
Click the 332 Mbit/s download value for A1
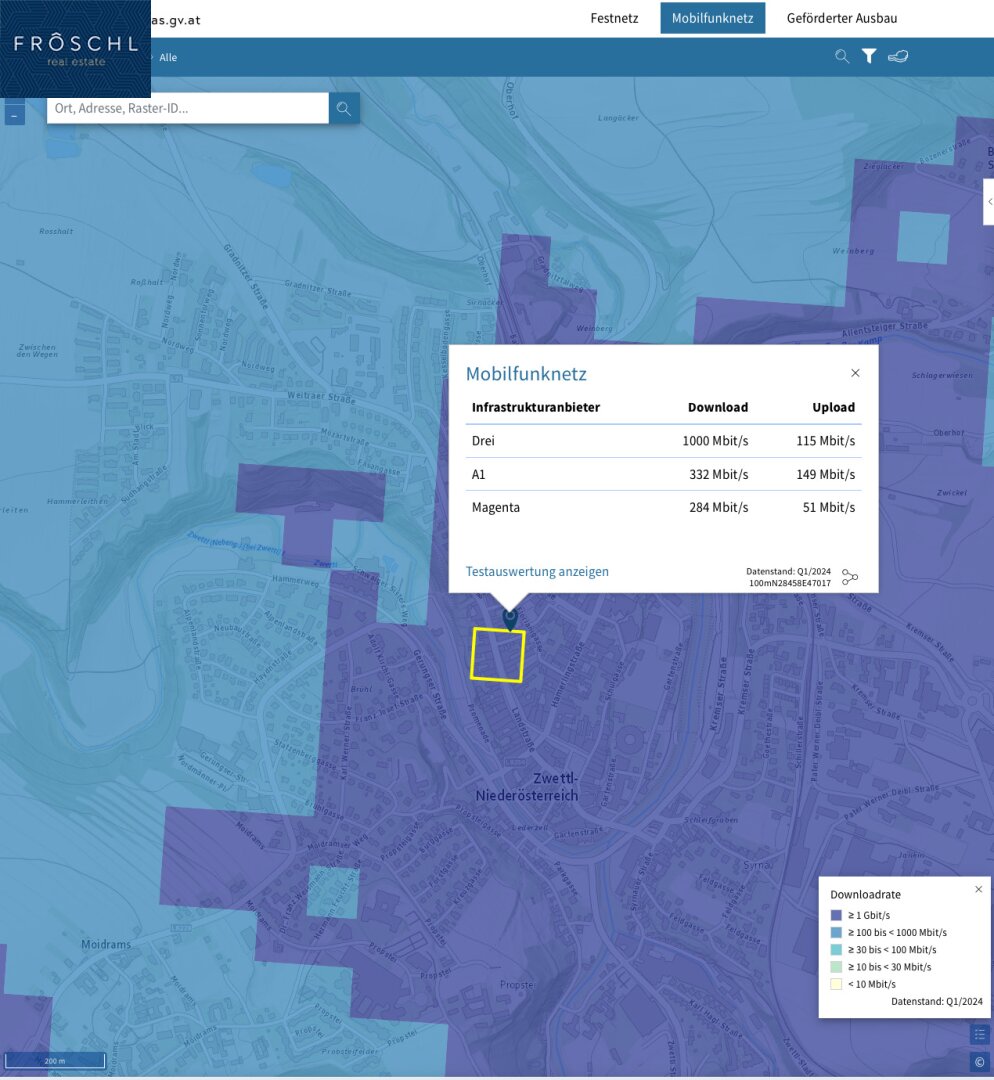(718, 475)
